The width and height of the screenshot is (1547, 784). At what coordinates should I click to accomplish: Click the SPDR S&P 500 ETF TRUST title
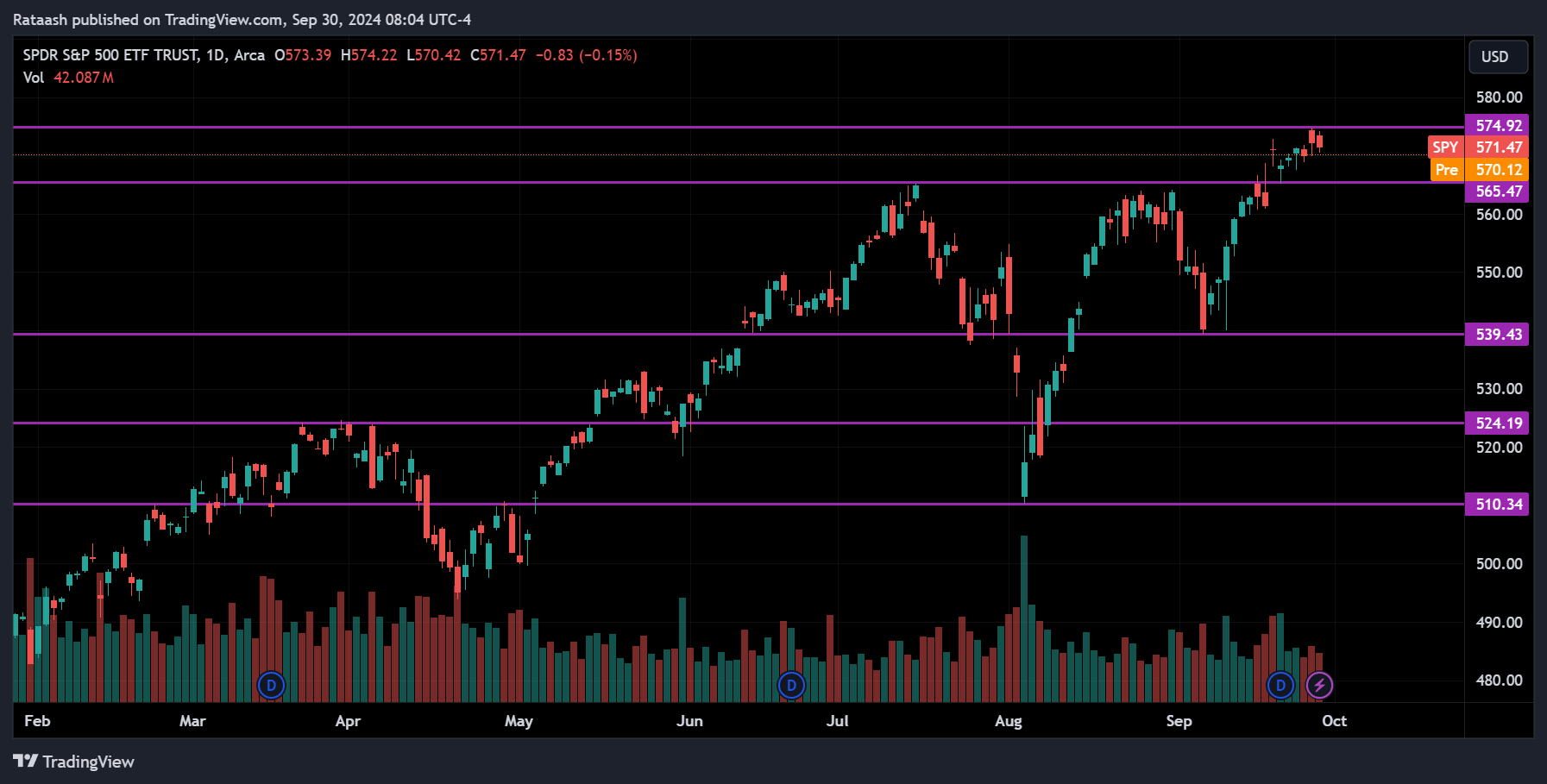tap(110, 55)
